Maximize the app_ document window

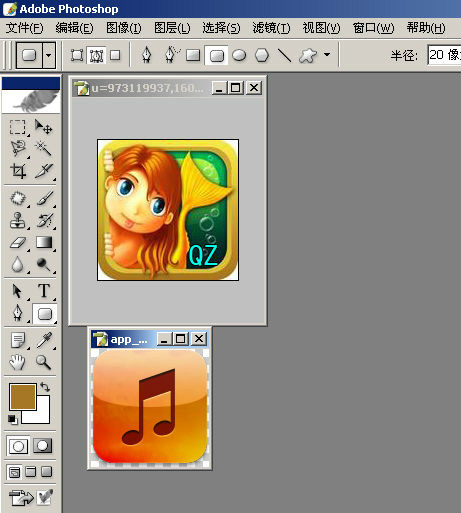(x=180, y=339)
